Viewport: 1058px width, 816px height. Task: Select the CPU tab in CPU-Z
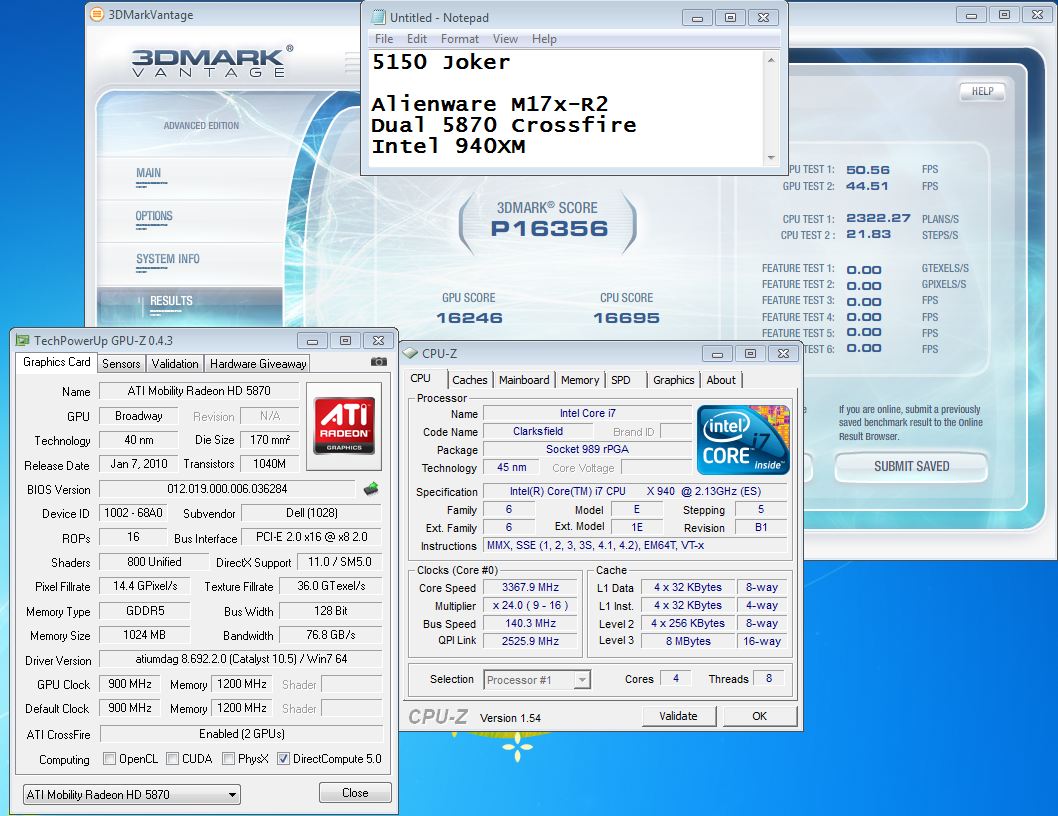click(420, 378)
